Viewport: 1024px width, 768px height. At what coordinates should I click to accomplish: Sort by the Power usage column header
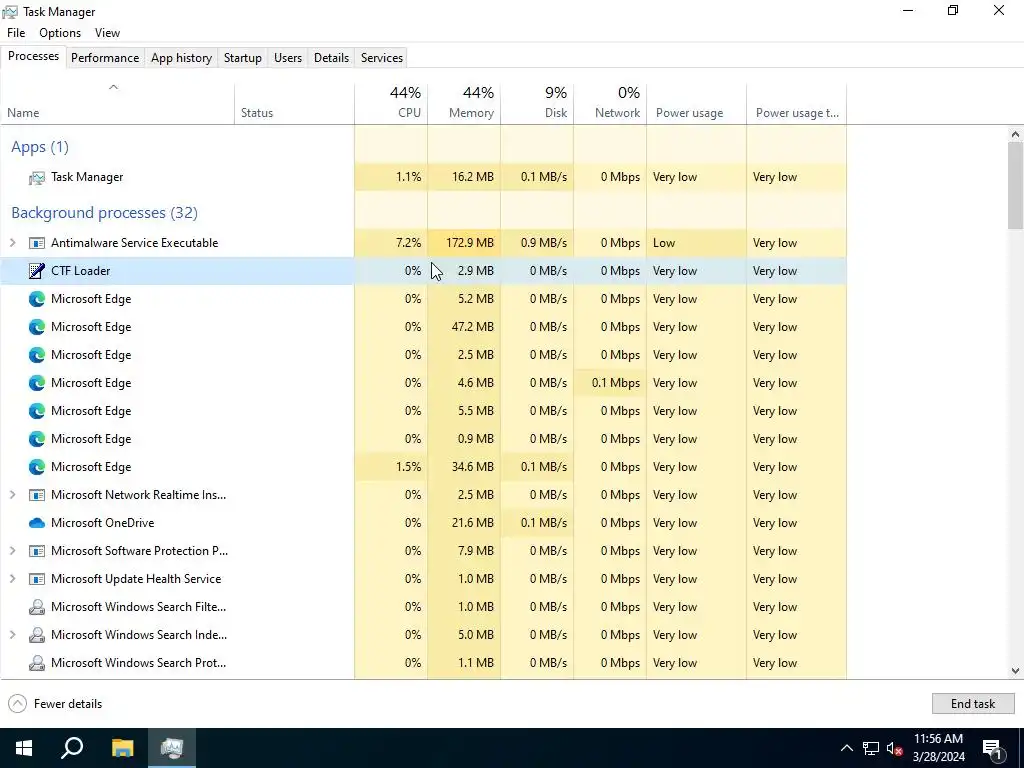coord(696,104)
